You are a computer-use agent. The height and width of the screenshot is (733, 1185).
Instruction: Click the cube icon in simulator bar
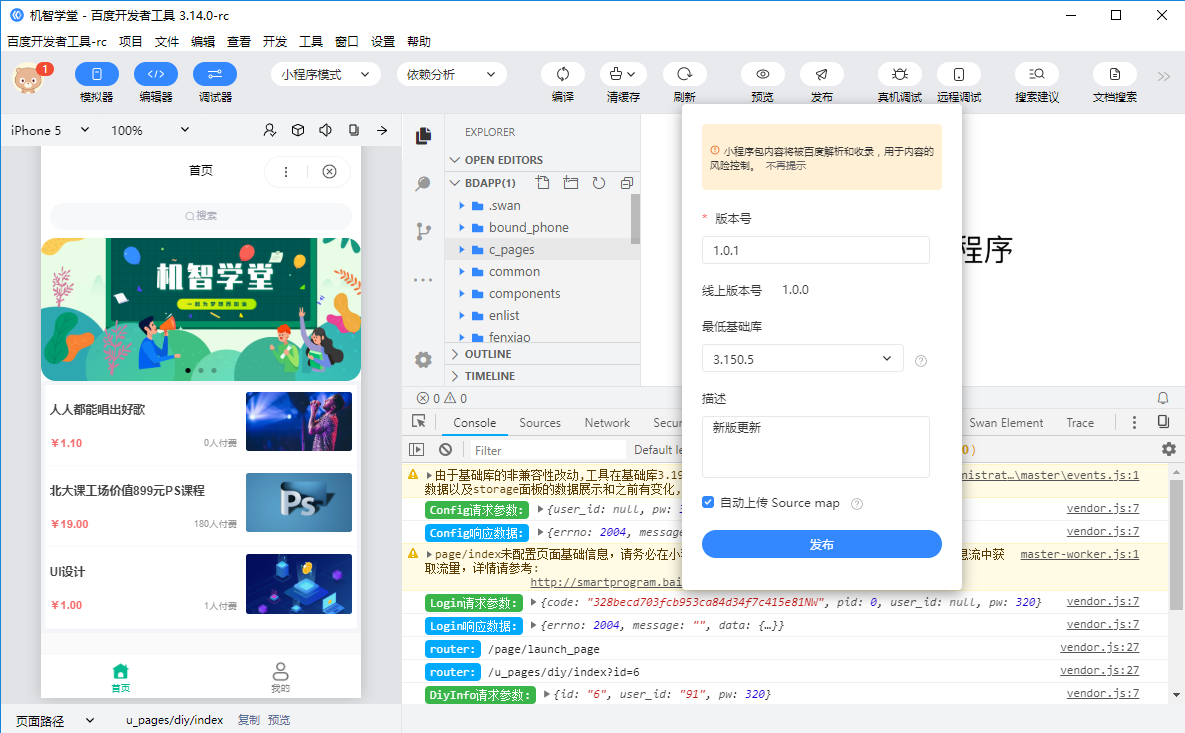point(298,130)
